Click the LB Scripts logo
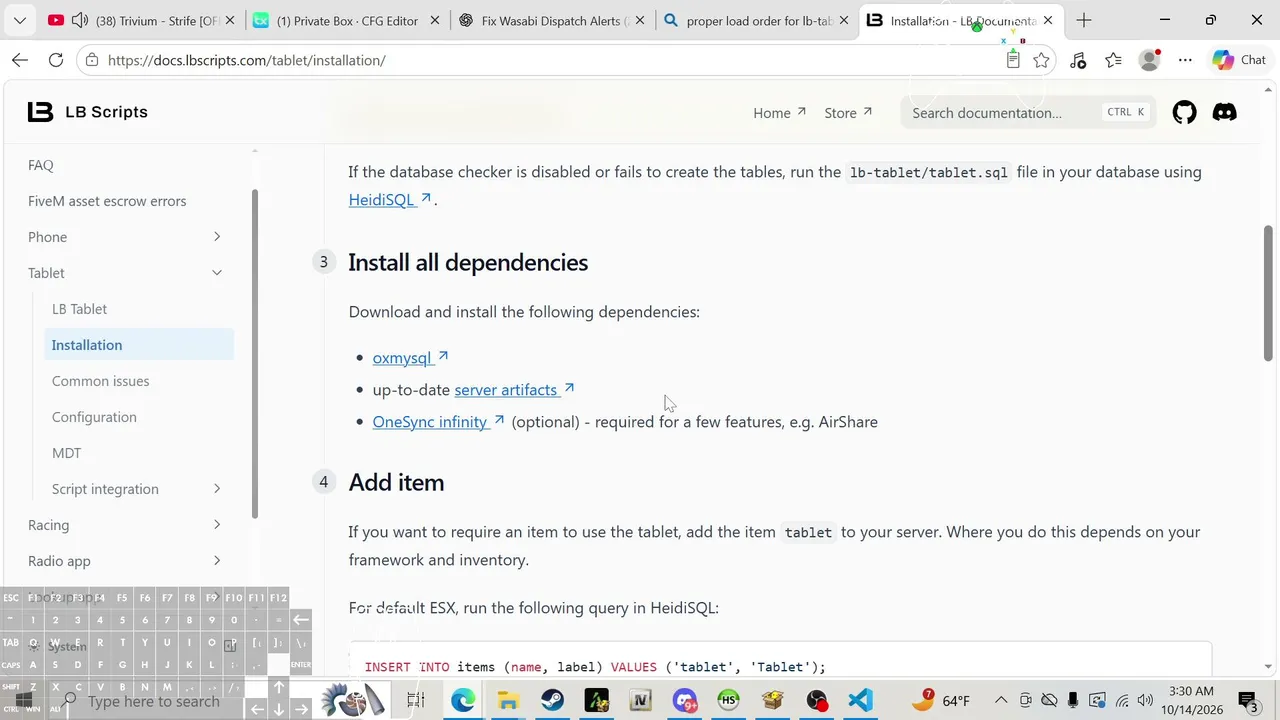The width and height of the screenshot is (1280, 720). point(88,112)
